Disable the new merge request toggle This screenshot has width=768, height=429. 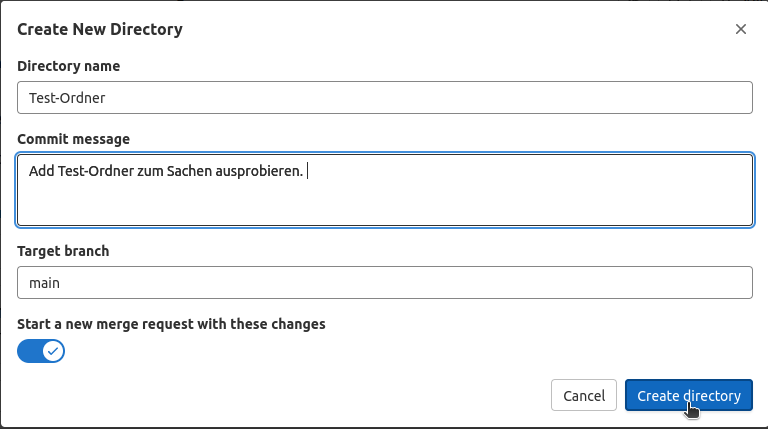coord(41,351)
